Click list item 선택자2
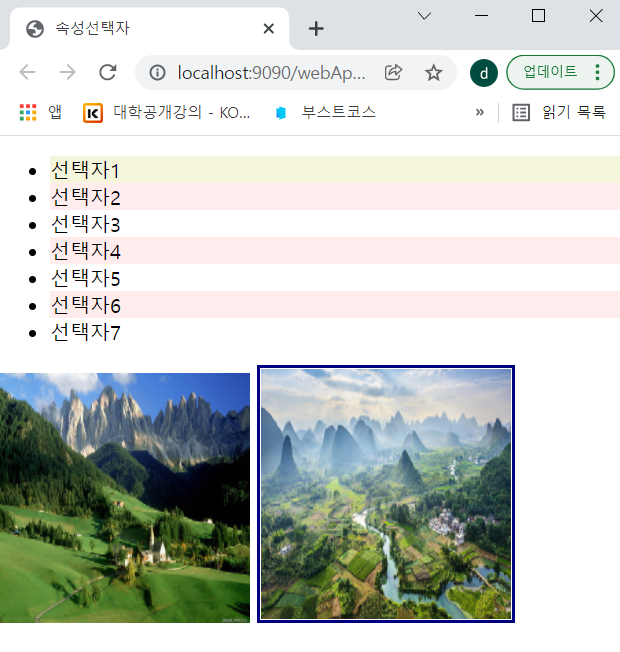 click(x=335, y=197)
